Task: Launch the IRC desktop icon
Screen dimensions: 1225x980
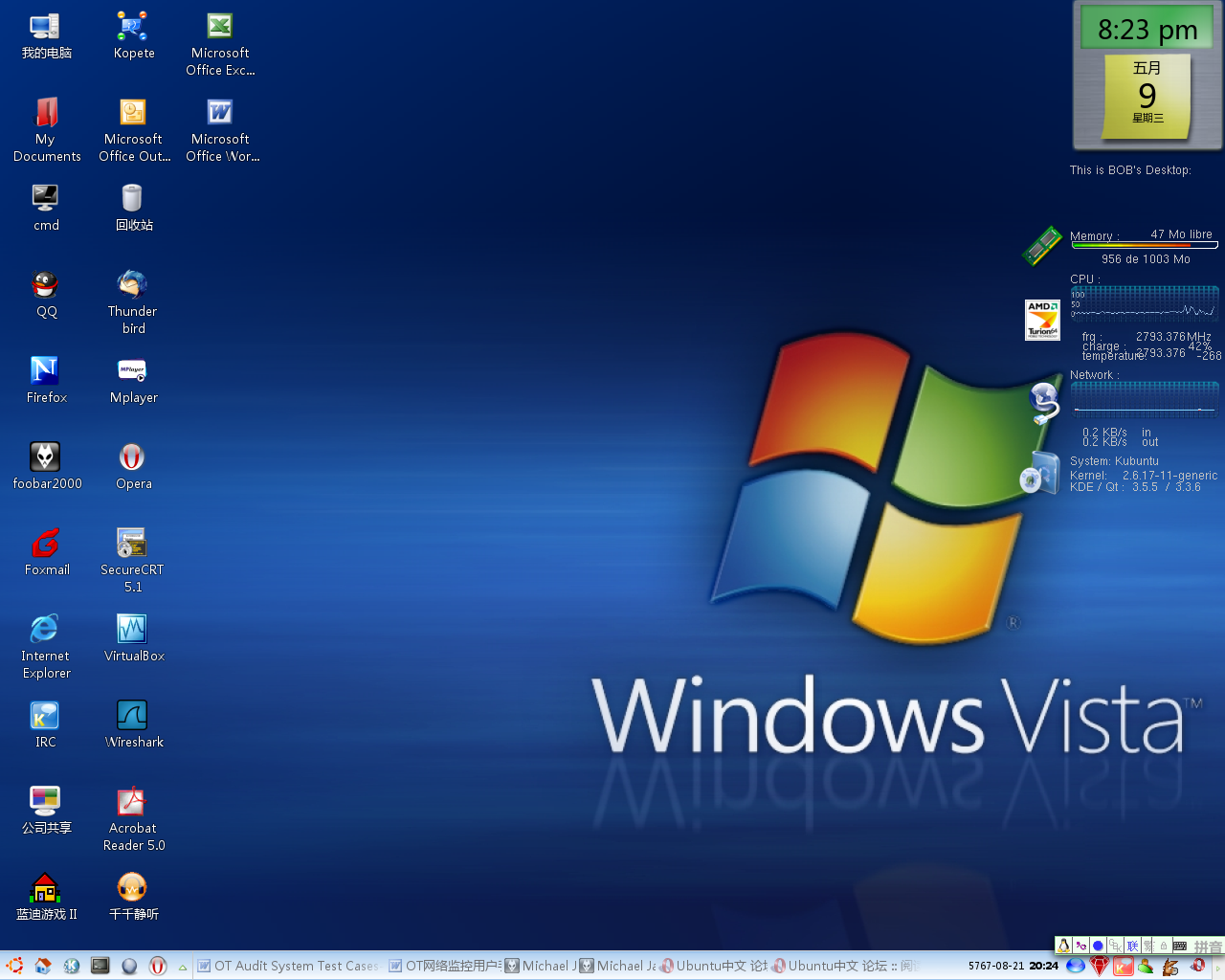Action: pyautogui.click(x=45, y=724)
